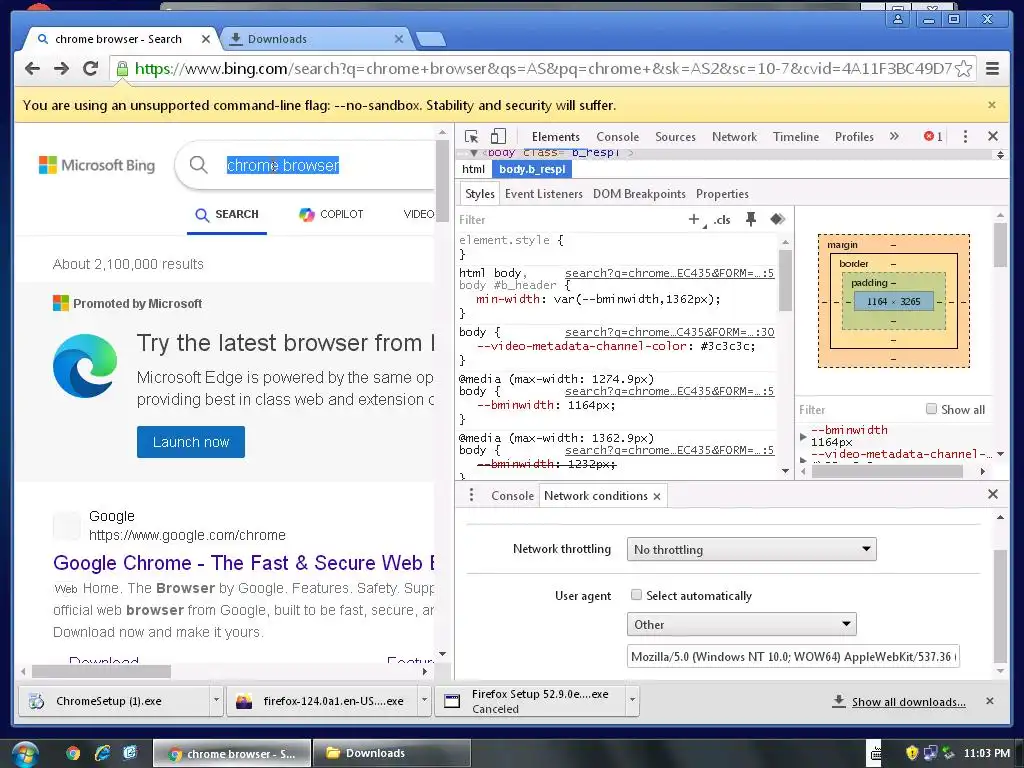The width and height of the screenshot is (1024, 768).
Task: Add a new style rule with plus icon
Action: (x=694, y=219)
